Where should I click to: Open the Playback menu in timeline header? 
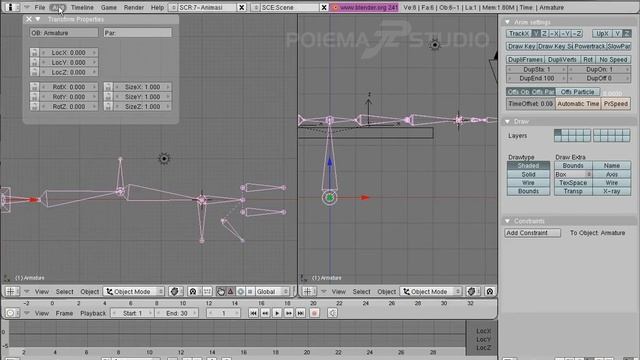coord(93,313)
